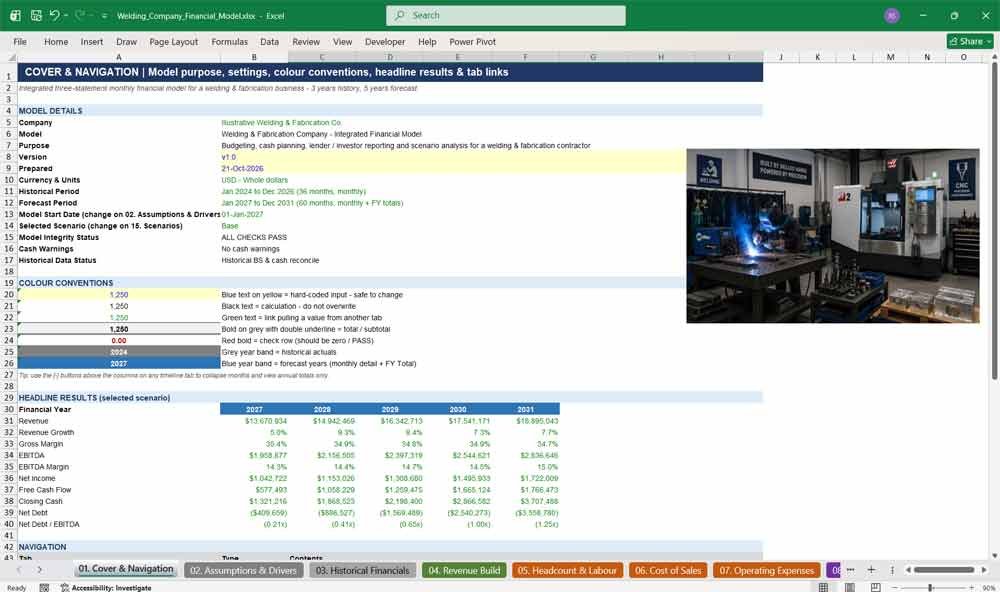The width and height of the screenshot is (1000, 592).
Task: Switch to Normal view icon
Action: 823,587
